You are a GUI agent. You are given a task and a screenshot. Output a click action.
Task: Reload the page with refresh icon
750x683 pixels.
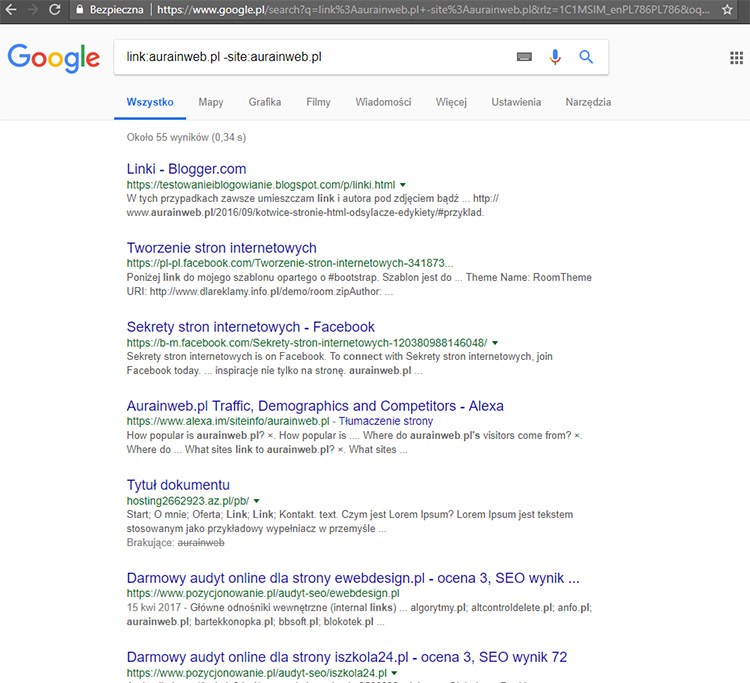[55, 9]
